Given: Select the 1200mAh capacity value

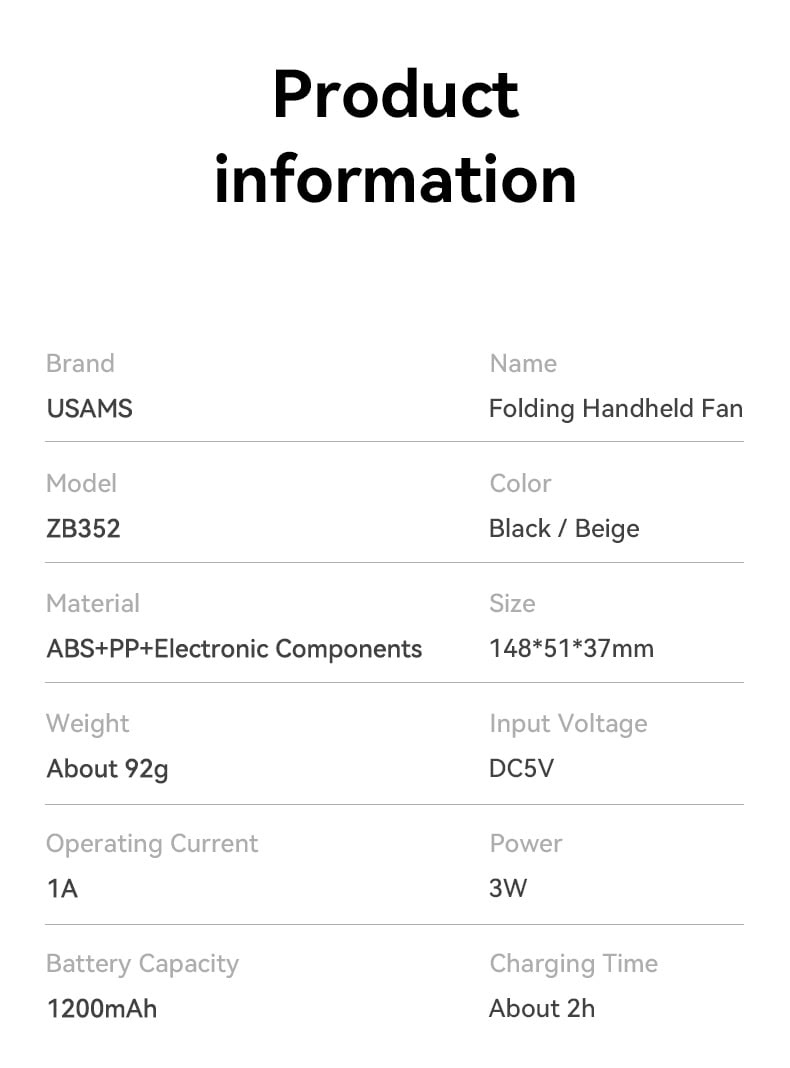Looking at the screenshot, I should pyautogui.click(x=102, y=1009).
